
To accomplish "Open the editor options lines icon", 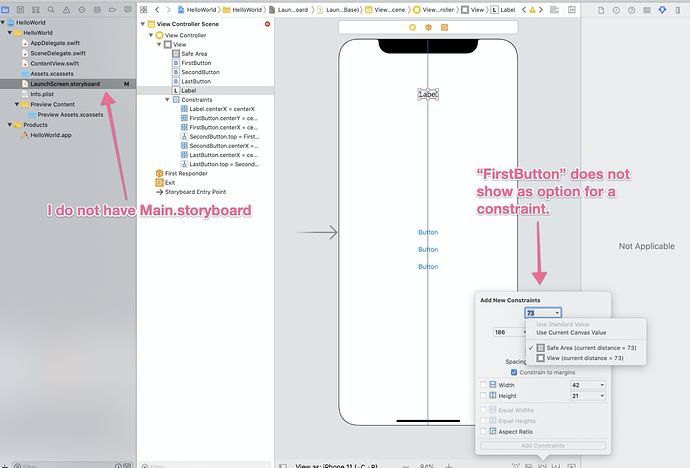I will [554, 9].
